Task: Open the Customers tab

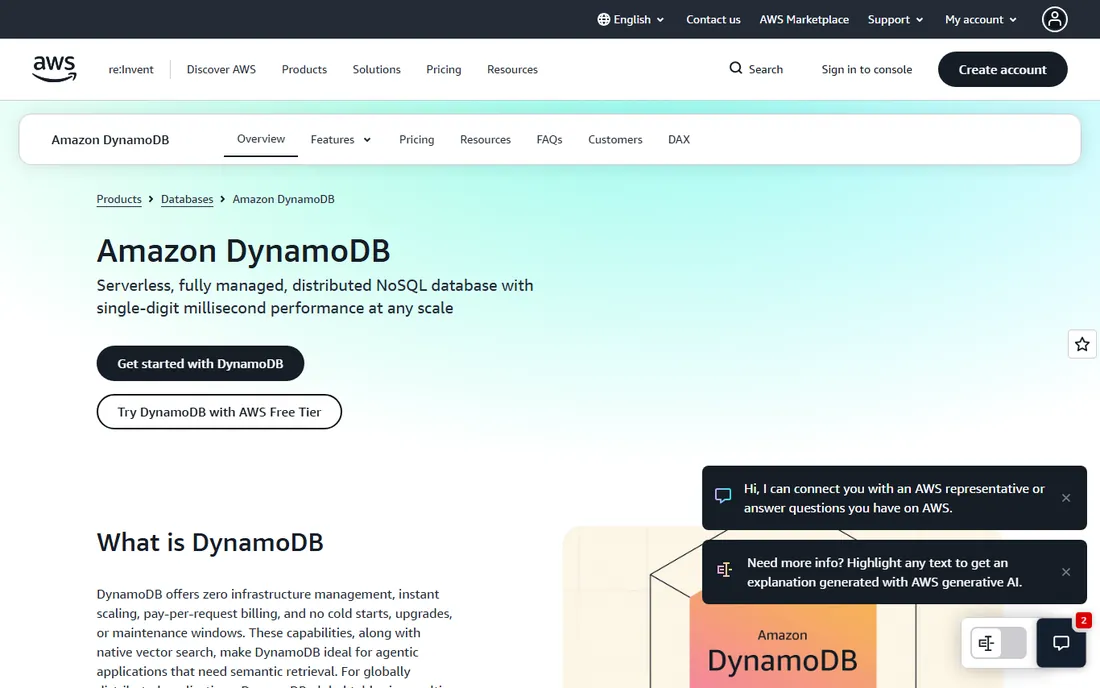Action: click(615, 140)
